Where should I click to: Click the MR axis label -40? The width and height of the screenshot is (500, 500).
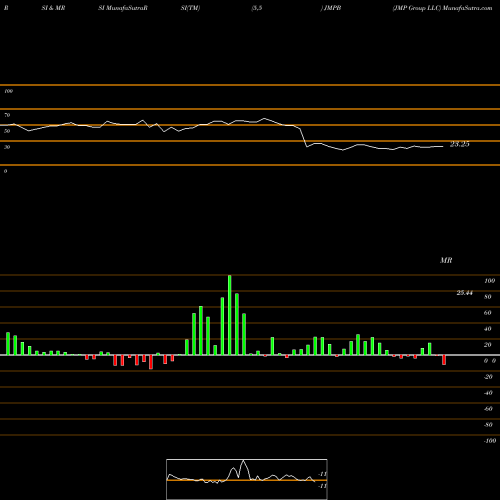pyautogui.click(x=488, y=393)
